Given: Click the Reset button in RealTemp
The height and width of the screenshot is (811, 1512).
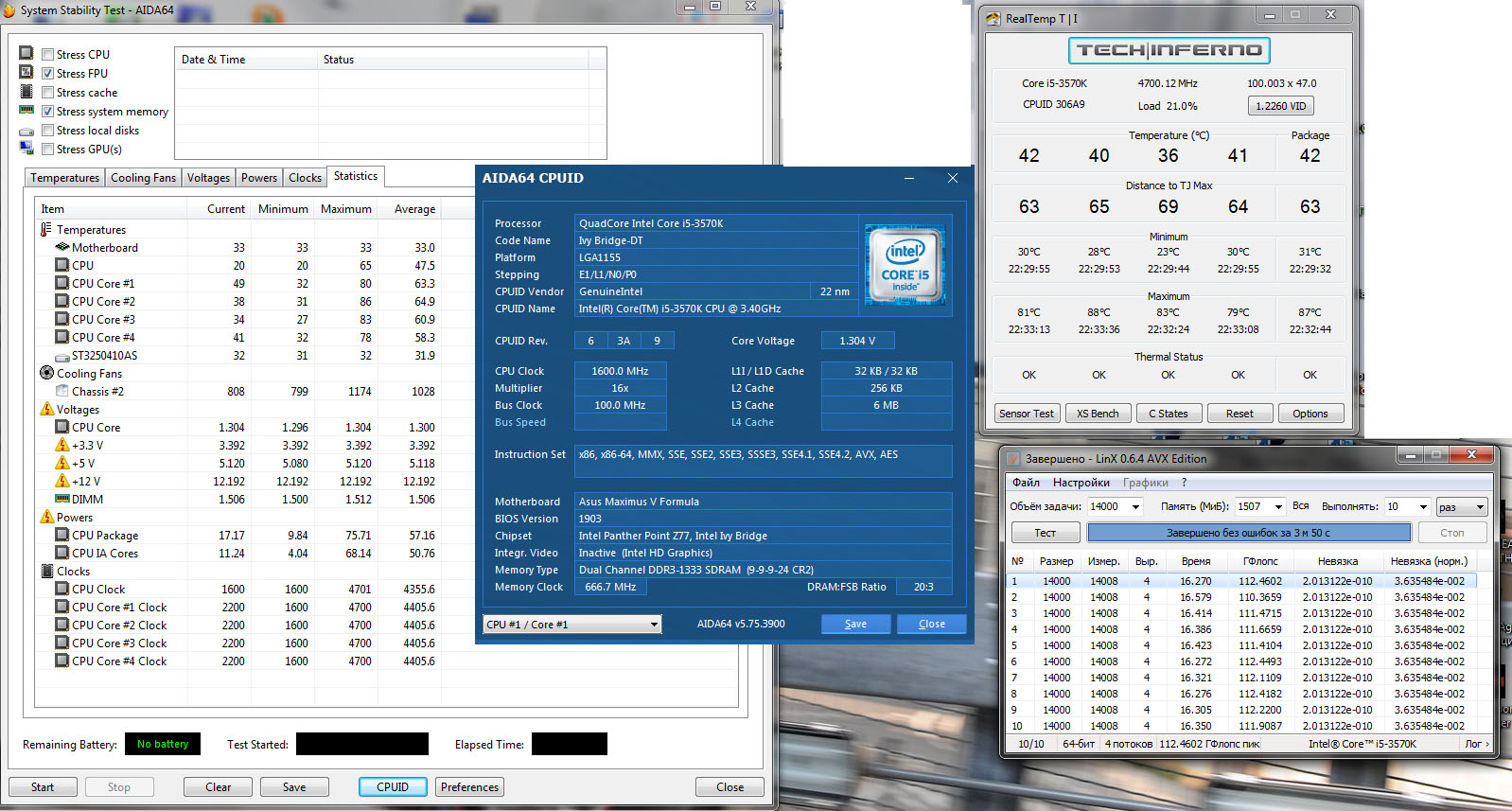Looking at the screenshot, I should pos(1239,414).
